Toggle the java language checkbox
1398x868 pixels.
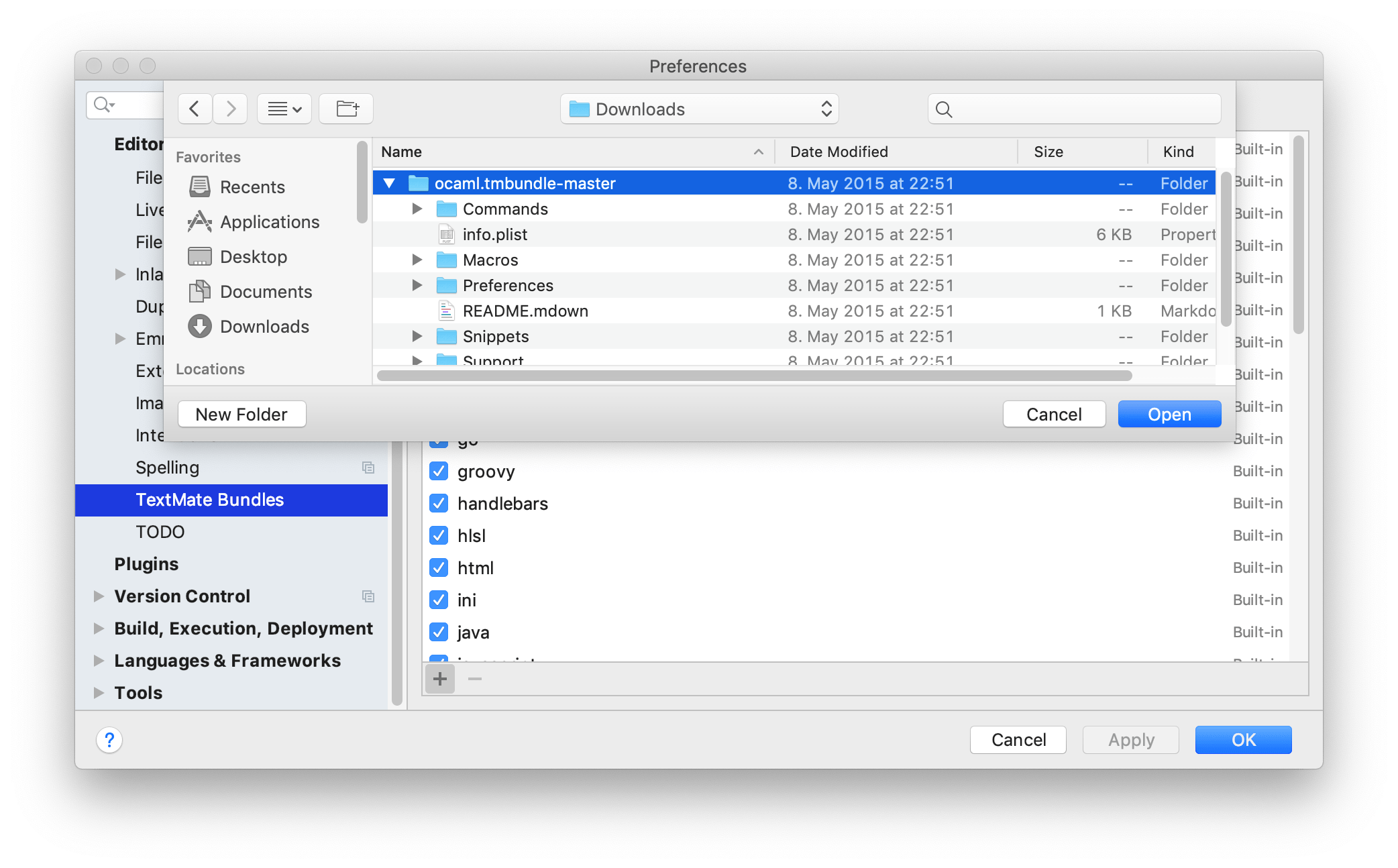(439, 630)
